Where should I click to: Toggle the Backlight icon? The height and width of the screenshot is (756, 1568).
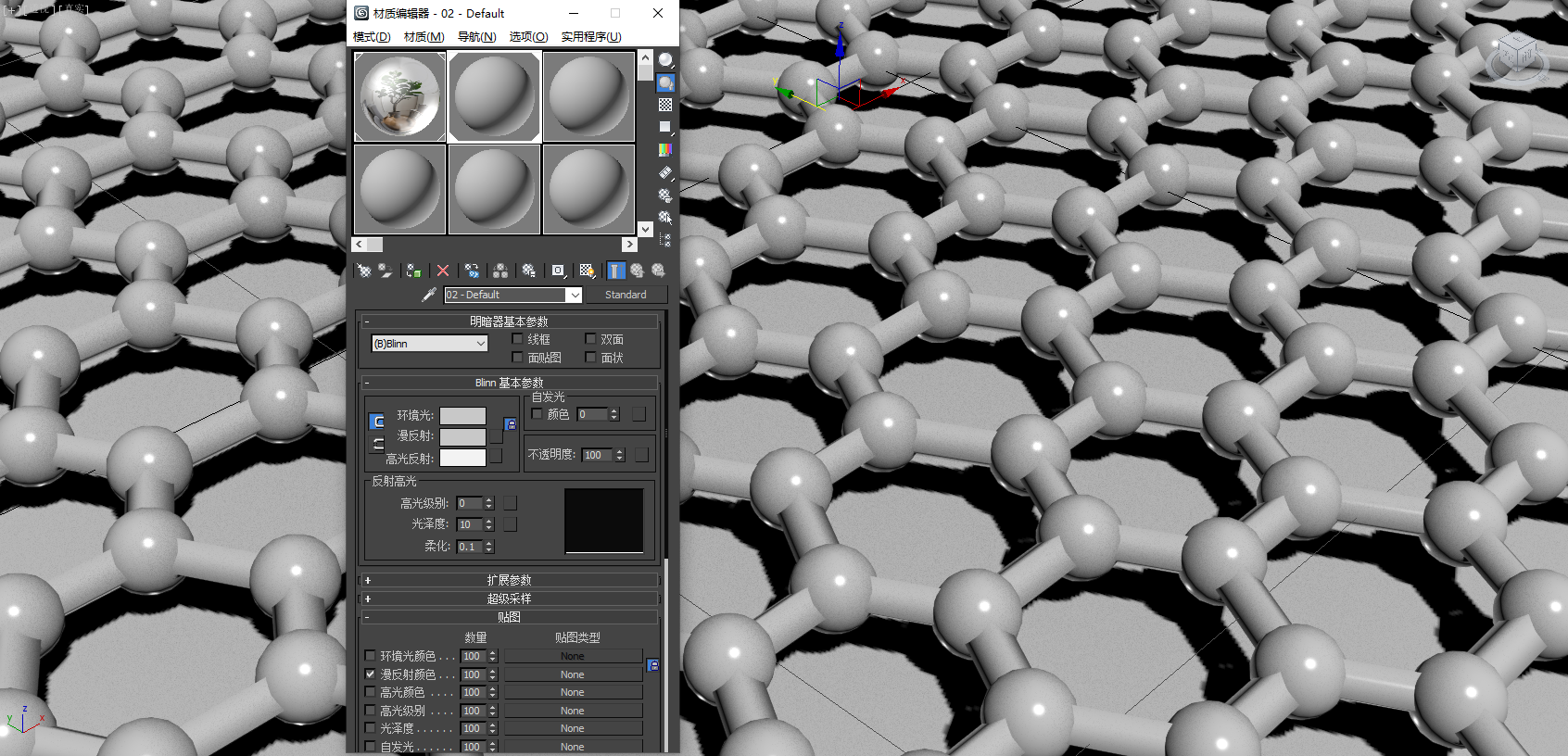pos(665,82)
